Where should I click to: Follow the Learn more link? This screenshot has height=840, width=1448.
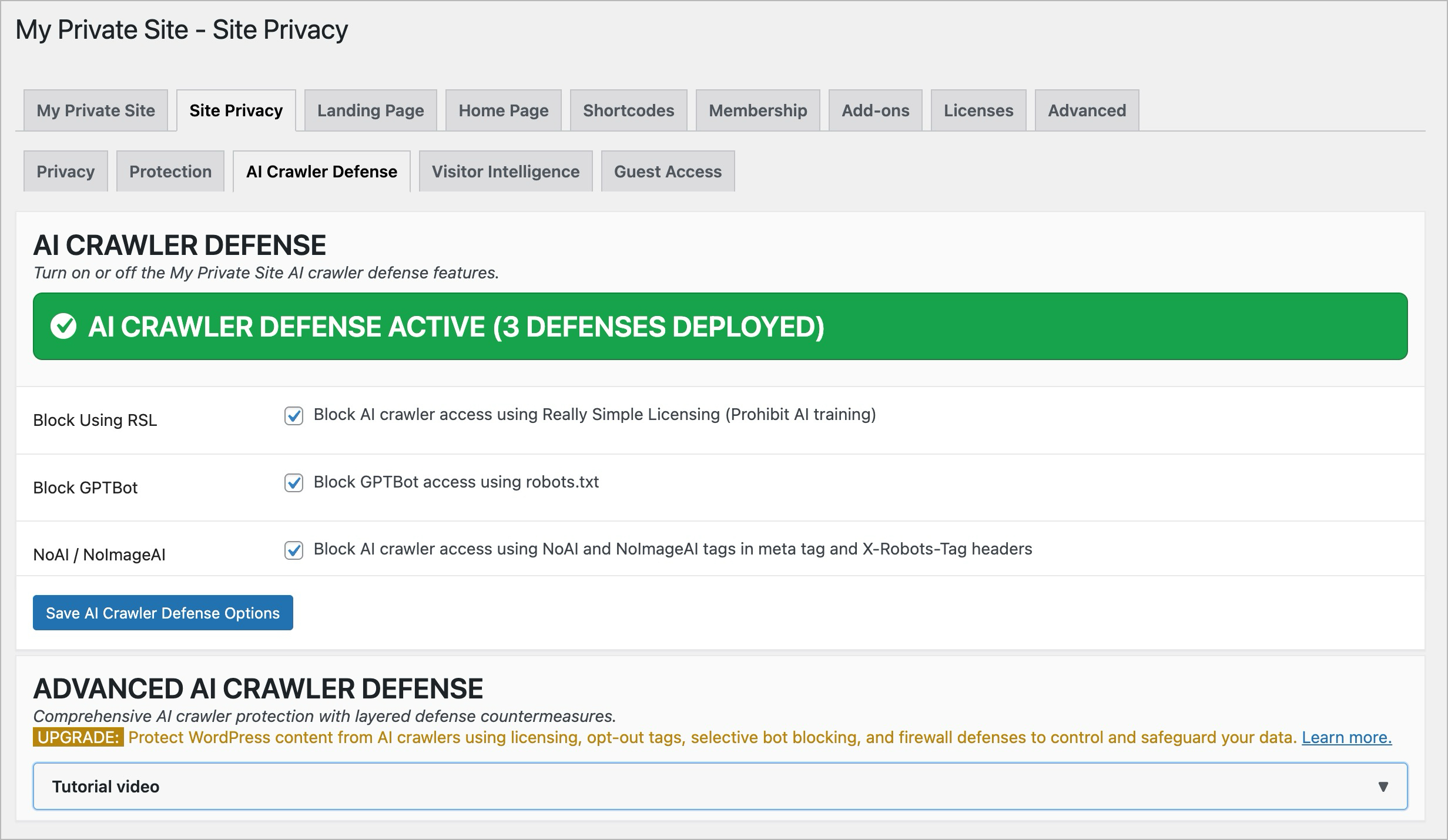click(x=1346, y=737)
